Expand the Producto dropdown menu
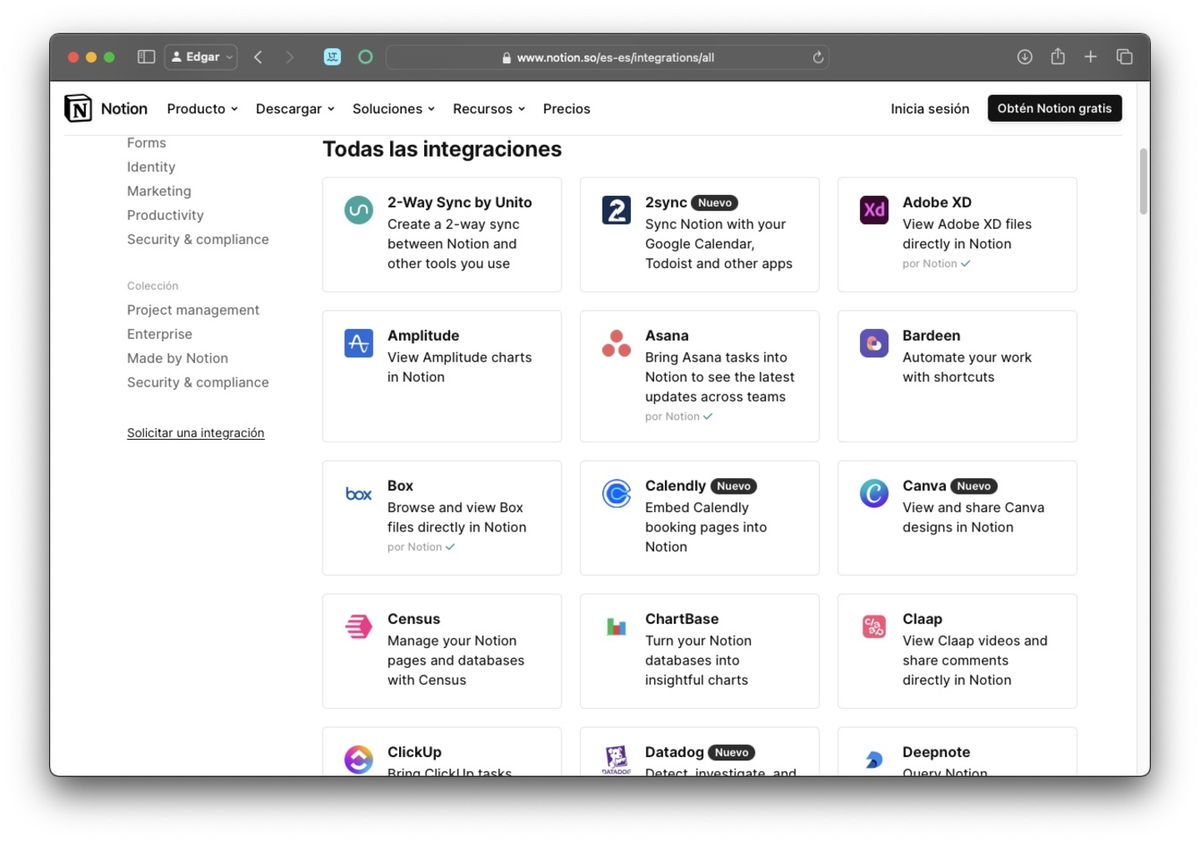The image size is (1200, 842). [x=202, y=108]
